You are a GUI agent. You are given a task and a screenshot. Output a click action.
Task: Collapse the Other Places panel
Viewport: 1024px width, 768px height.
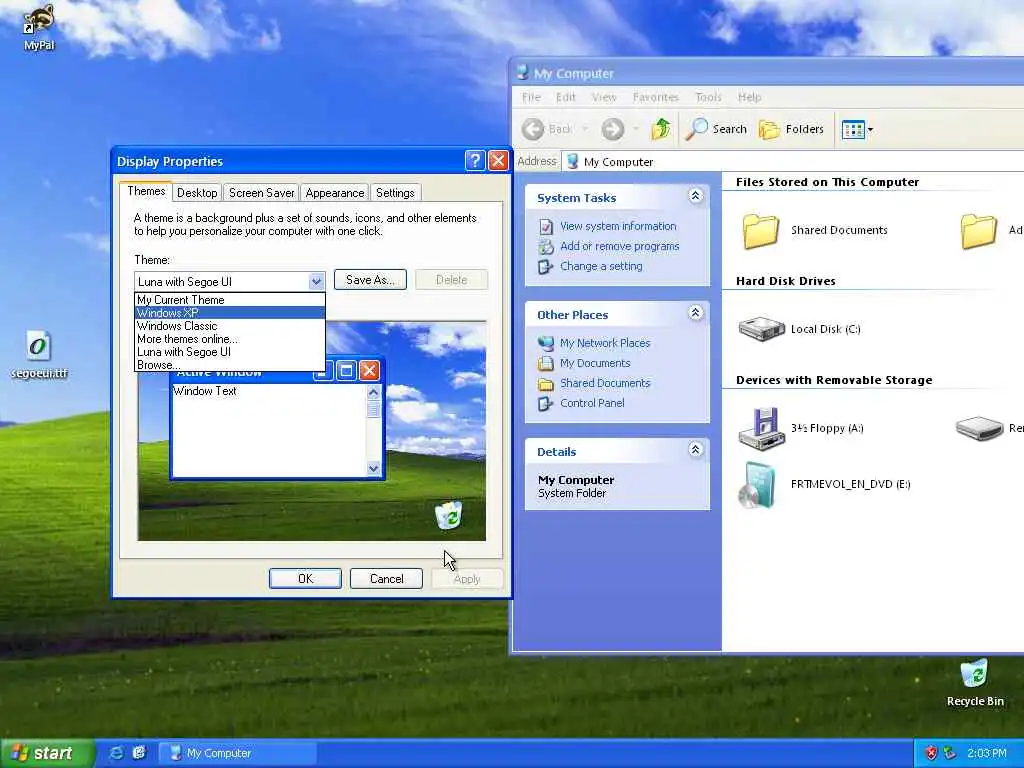pyautogui.click(x=696, y=313)
